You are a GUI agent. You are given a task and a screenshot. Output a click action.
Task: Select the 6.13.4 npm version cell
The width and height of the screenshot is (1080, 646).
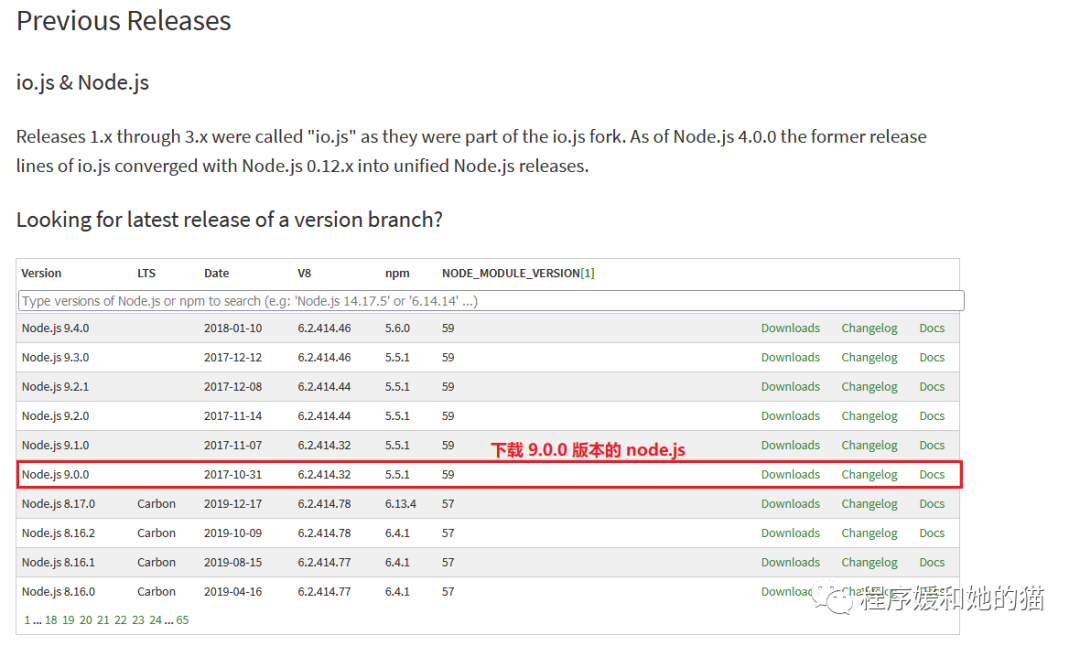pos(400,504)
